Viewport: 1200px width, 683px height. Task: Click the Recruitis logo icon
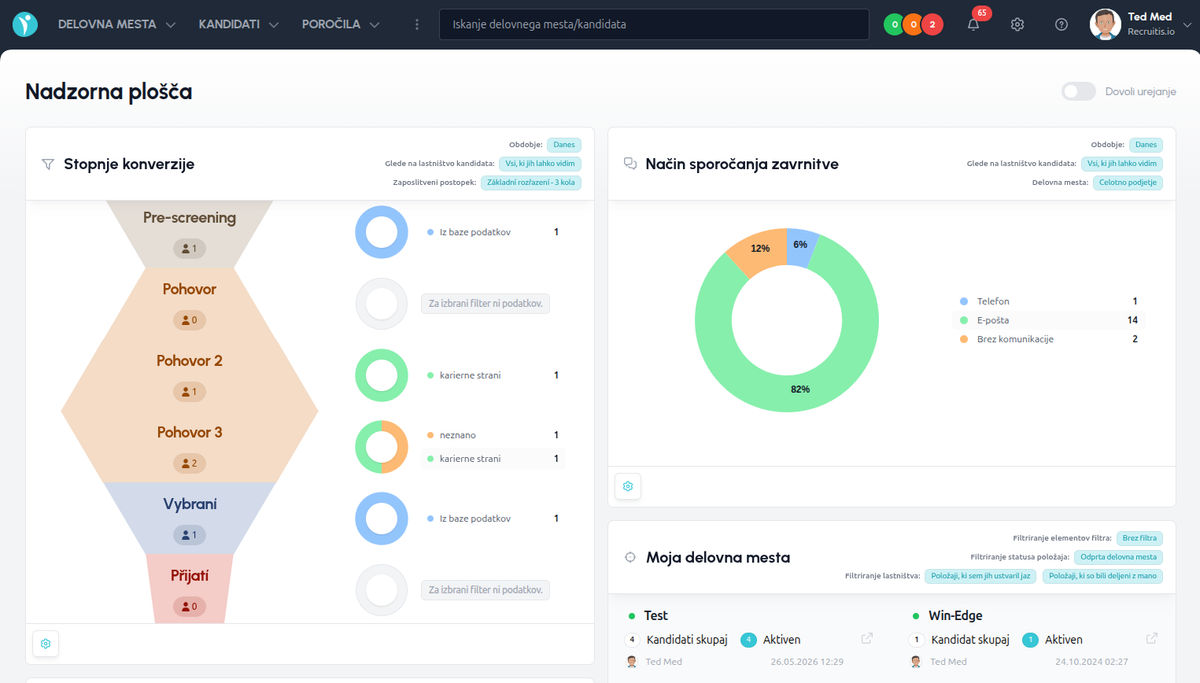click(25, 24)
